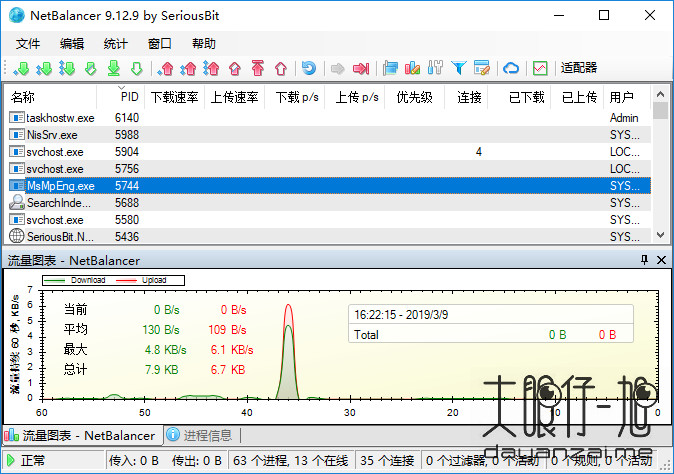674x474 pixels.
Task: Select the taskhostw.exe process row
Action: (x=60, y=117)
